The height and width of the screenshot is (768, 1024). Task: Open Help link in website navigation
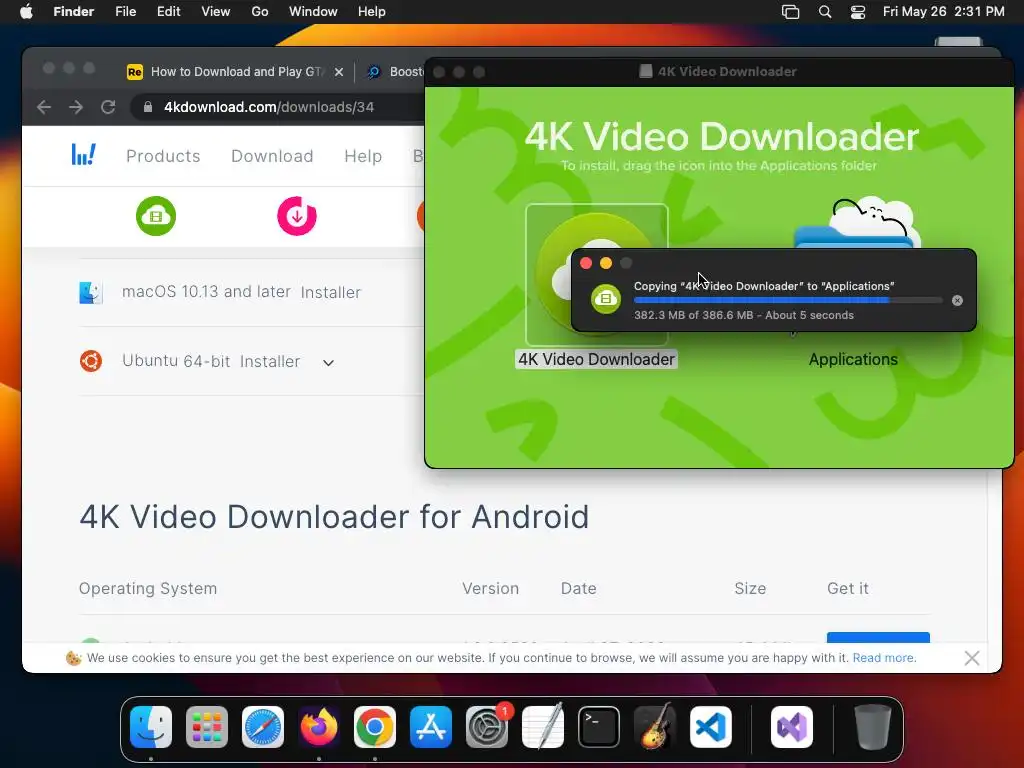pyautogui.click(x=363, y=156)
